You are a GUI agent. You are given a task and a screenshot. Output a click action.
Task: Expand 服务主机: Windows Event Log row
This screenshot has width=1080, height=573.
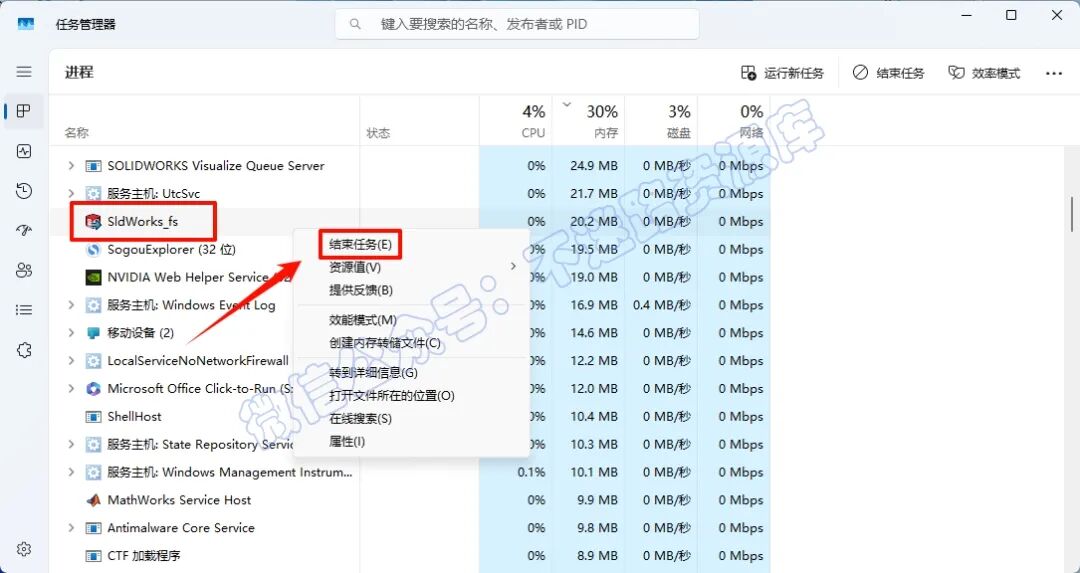70,305
